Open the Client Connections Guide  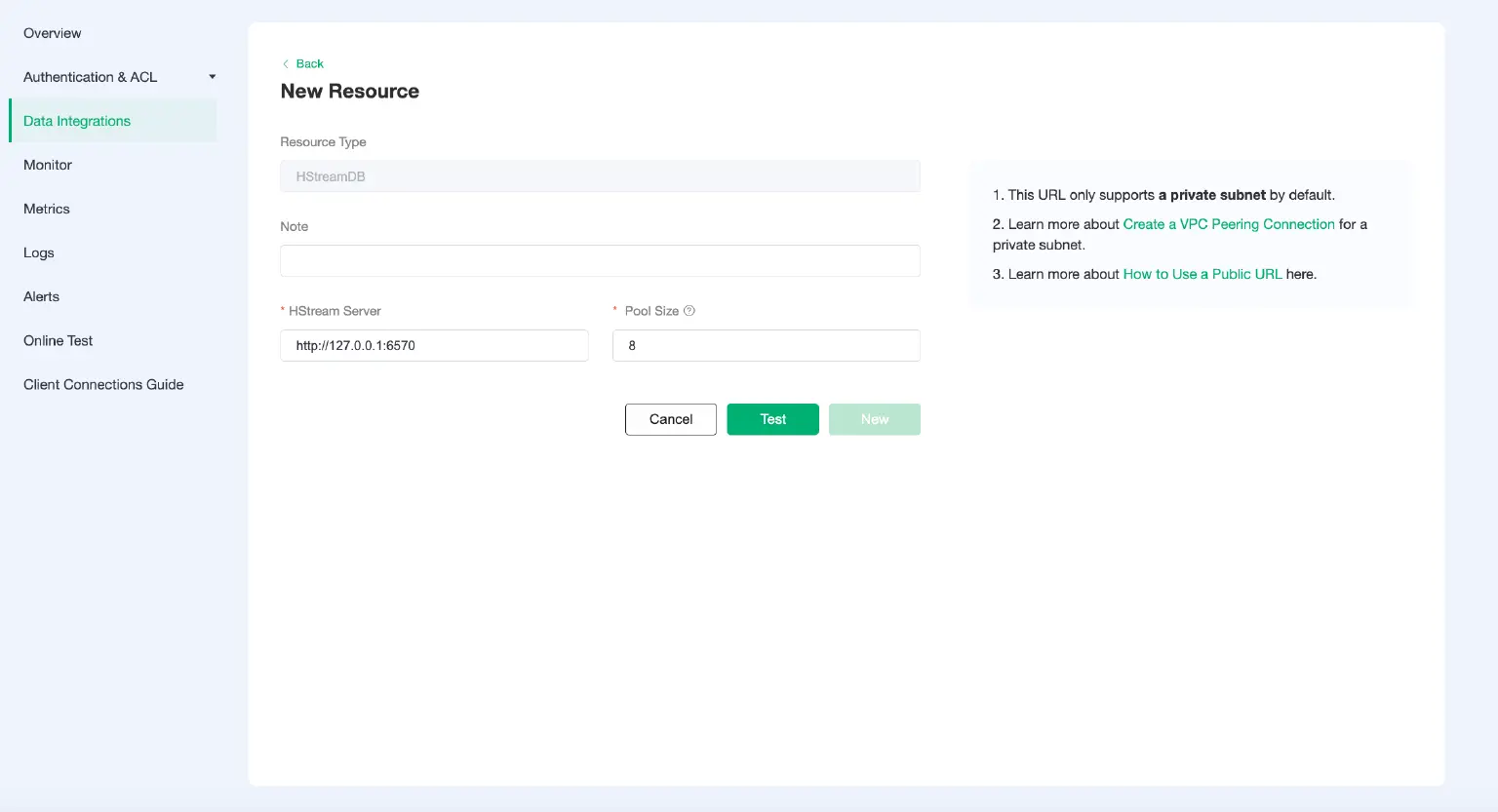click(103, 384)
